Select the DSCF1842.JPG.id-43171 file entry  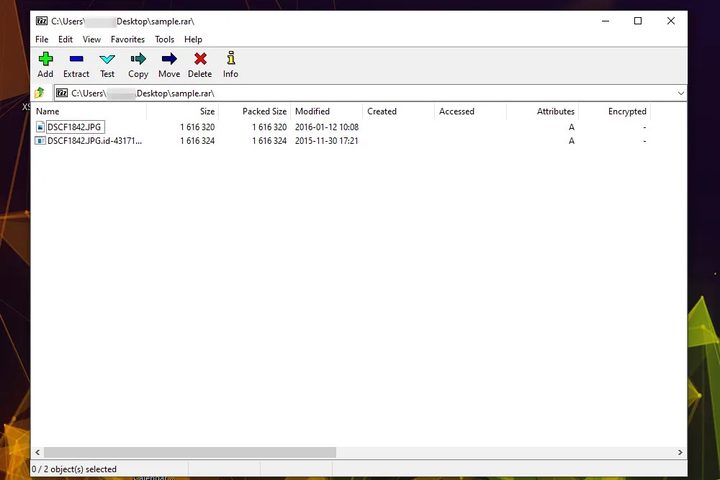tap(94, 141)
